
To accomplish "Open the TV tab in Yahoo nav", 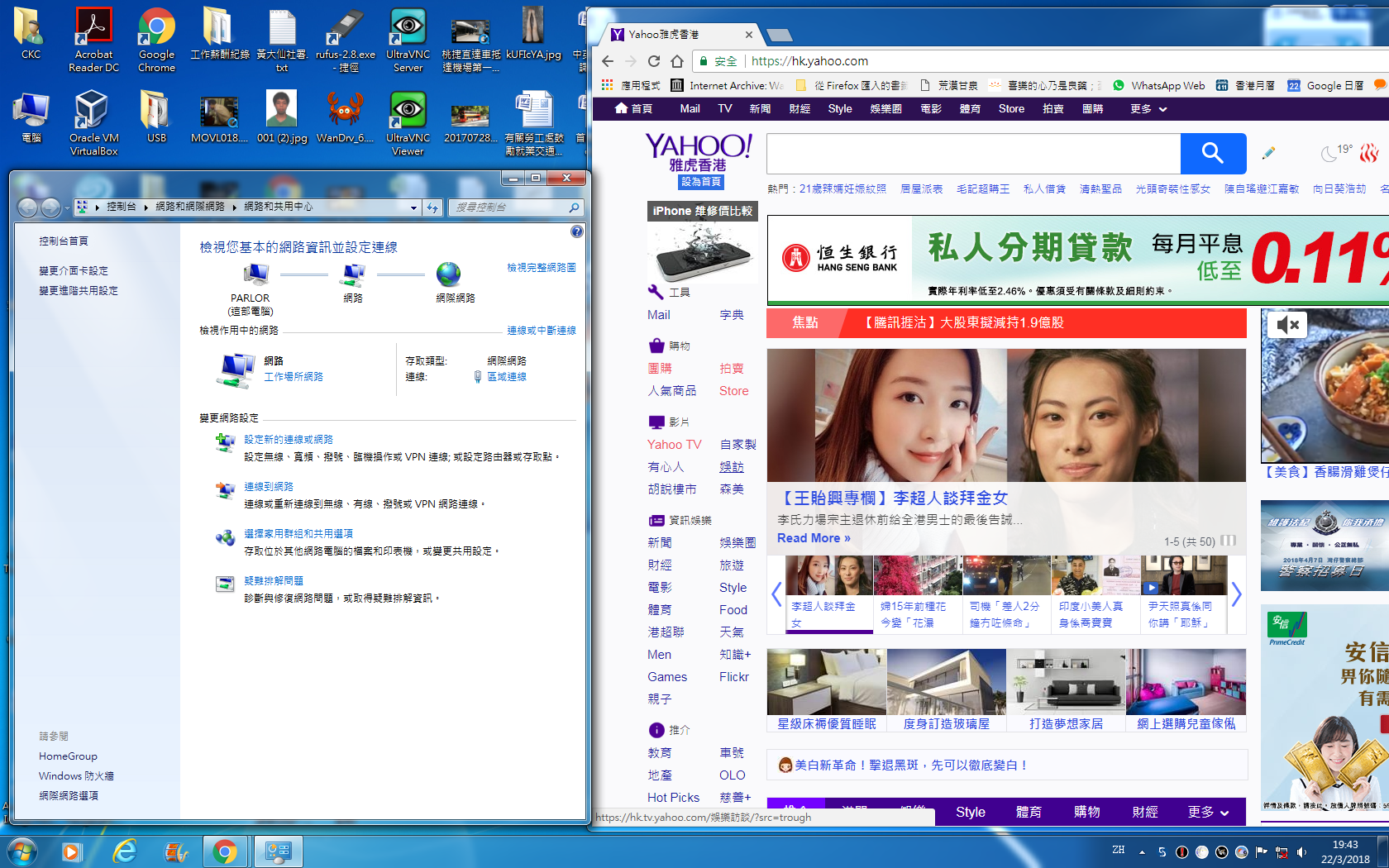I will 725,109.
